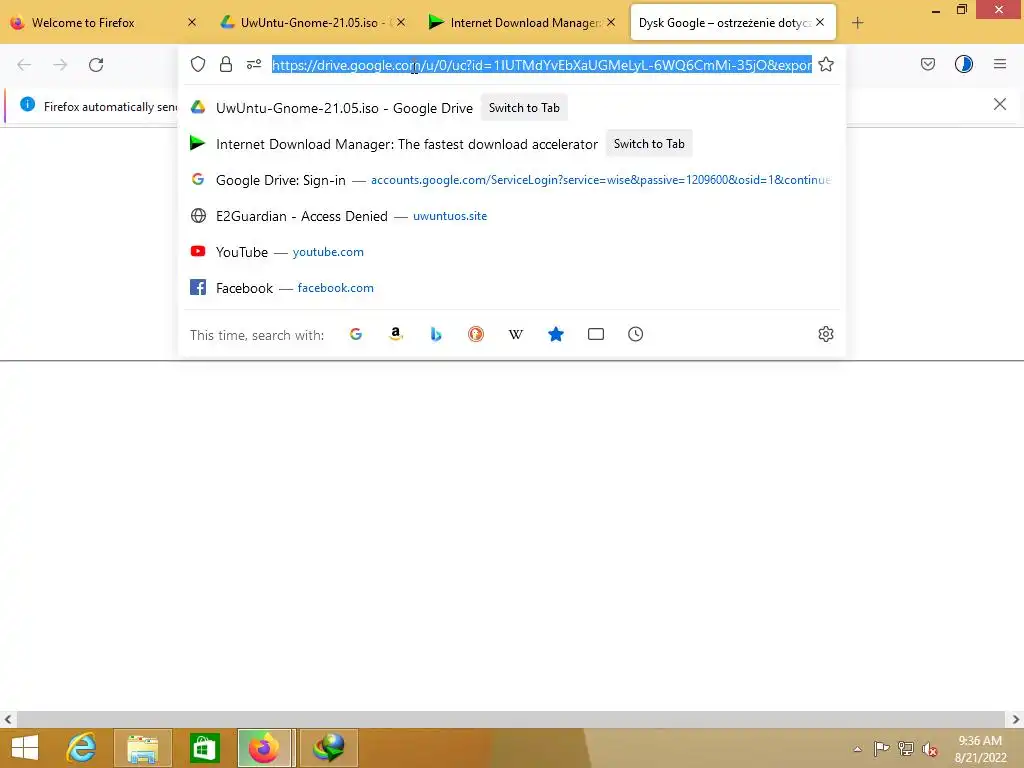Click the selected URL in address bar
This screenshot has width=1024, height=768.
click(542, 65)
